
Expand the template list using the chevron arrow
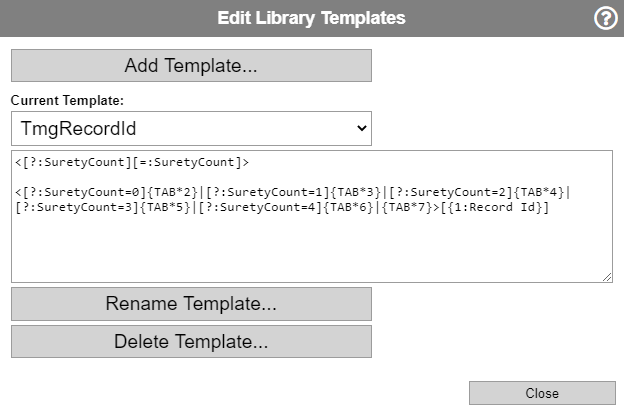[x=361, y=128]
